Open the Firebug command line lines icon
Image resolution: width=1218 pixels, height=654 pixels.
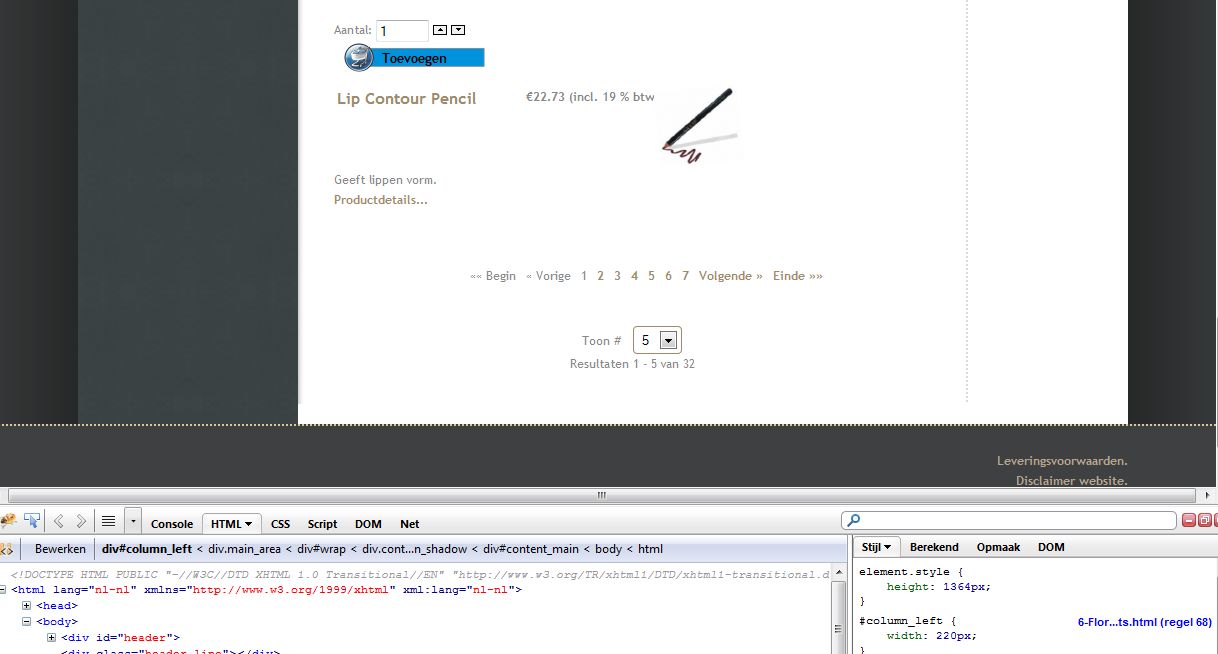[108, 521]
